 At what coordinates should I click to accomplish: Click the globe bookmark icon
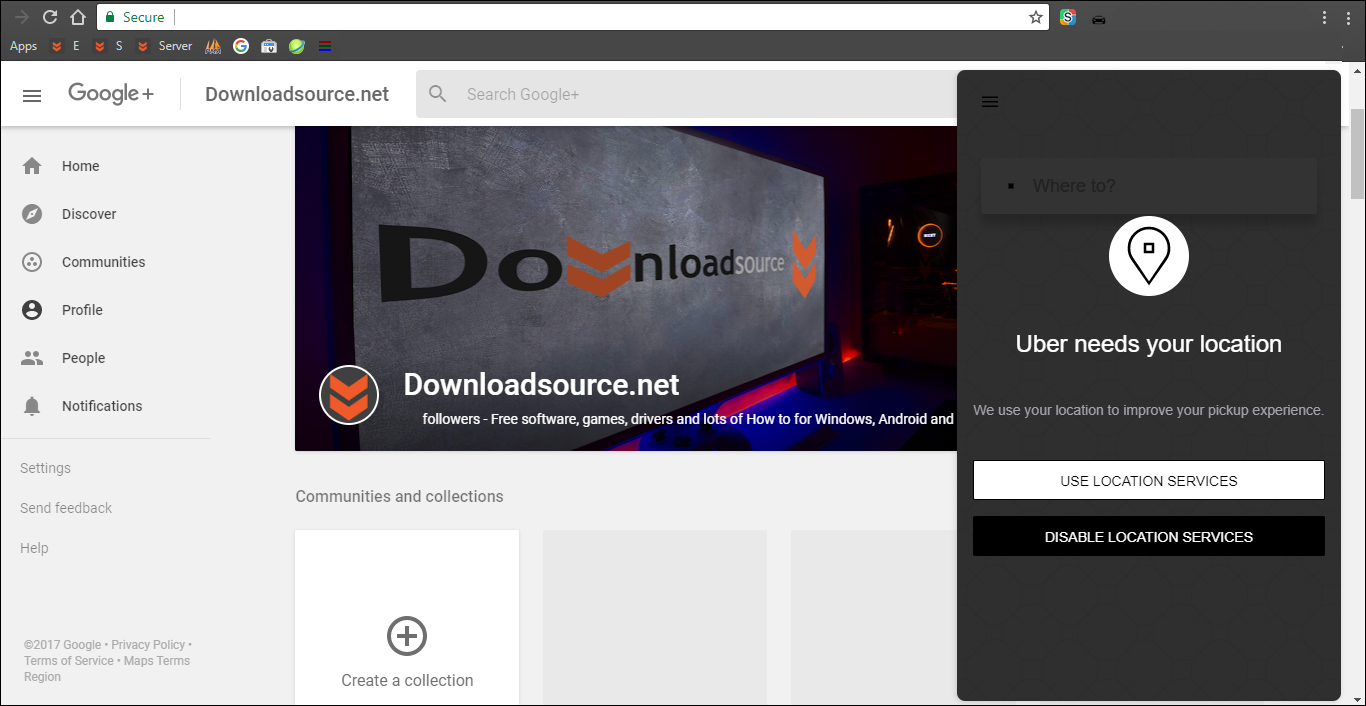[297, 46]
